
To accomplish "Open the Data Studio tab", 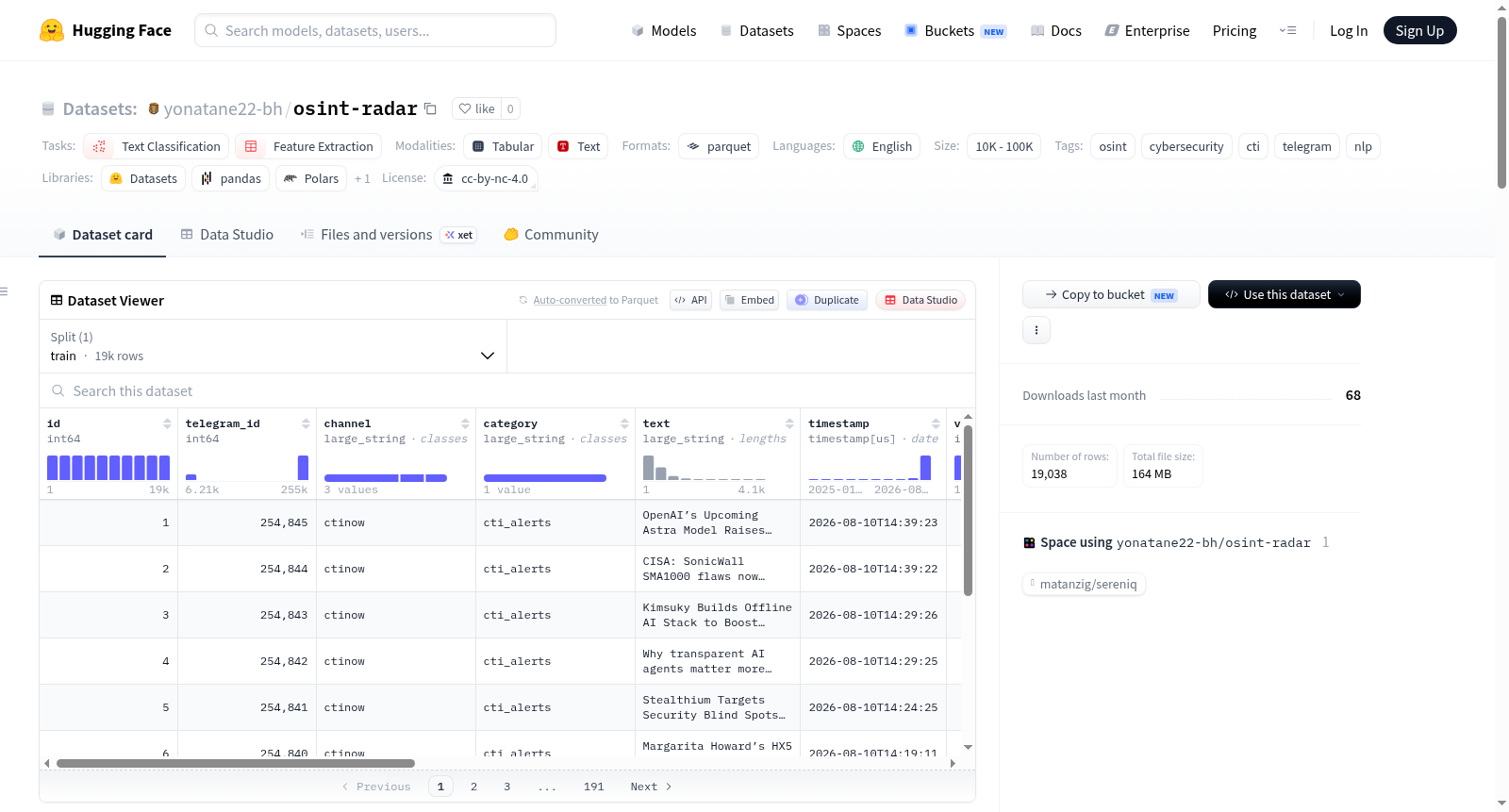I will click(x=227, y=235).
